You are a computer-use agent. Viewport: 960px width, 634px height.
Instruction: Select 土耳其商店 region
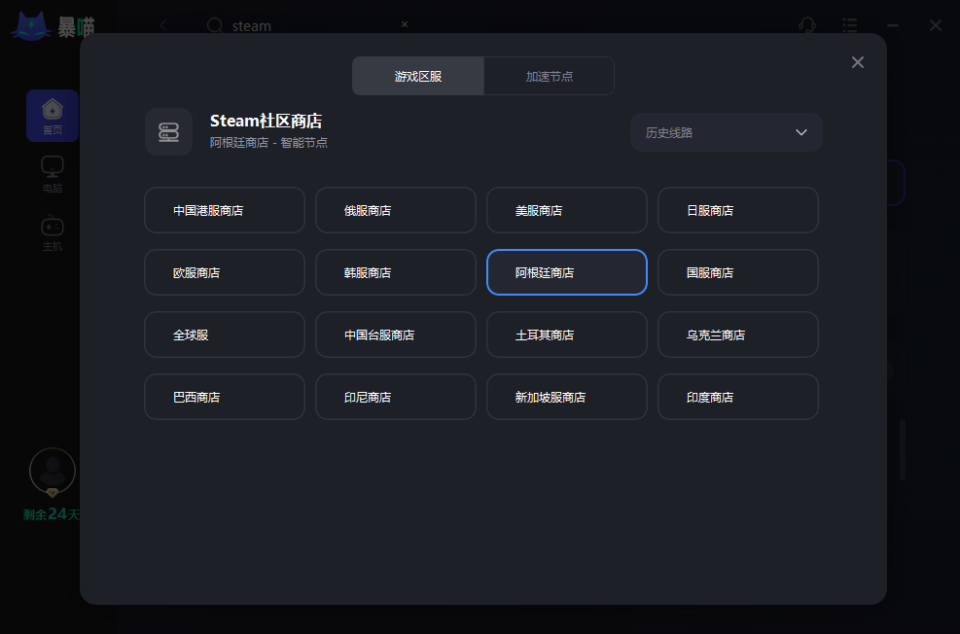pos(567,335)
